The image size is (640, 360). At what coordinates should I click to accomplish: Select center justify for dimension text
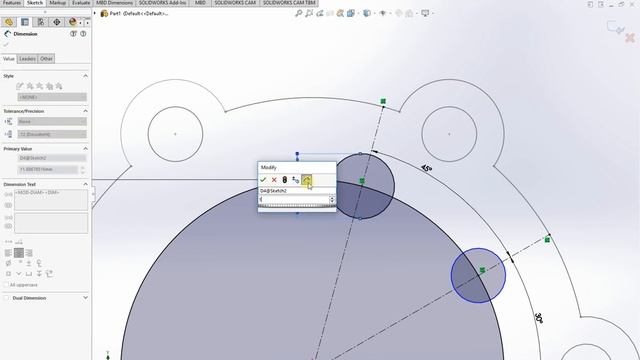[x=19, y=253]
